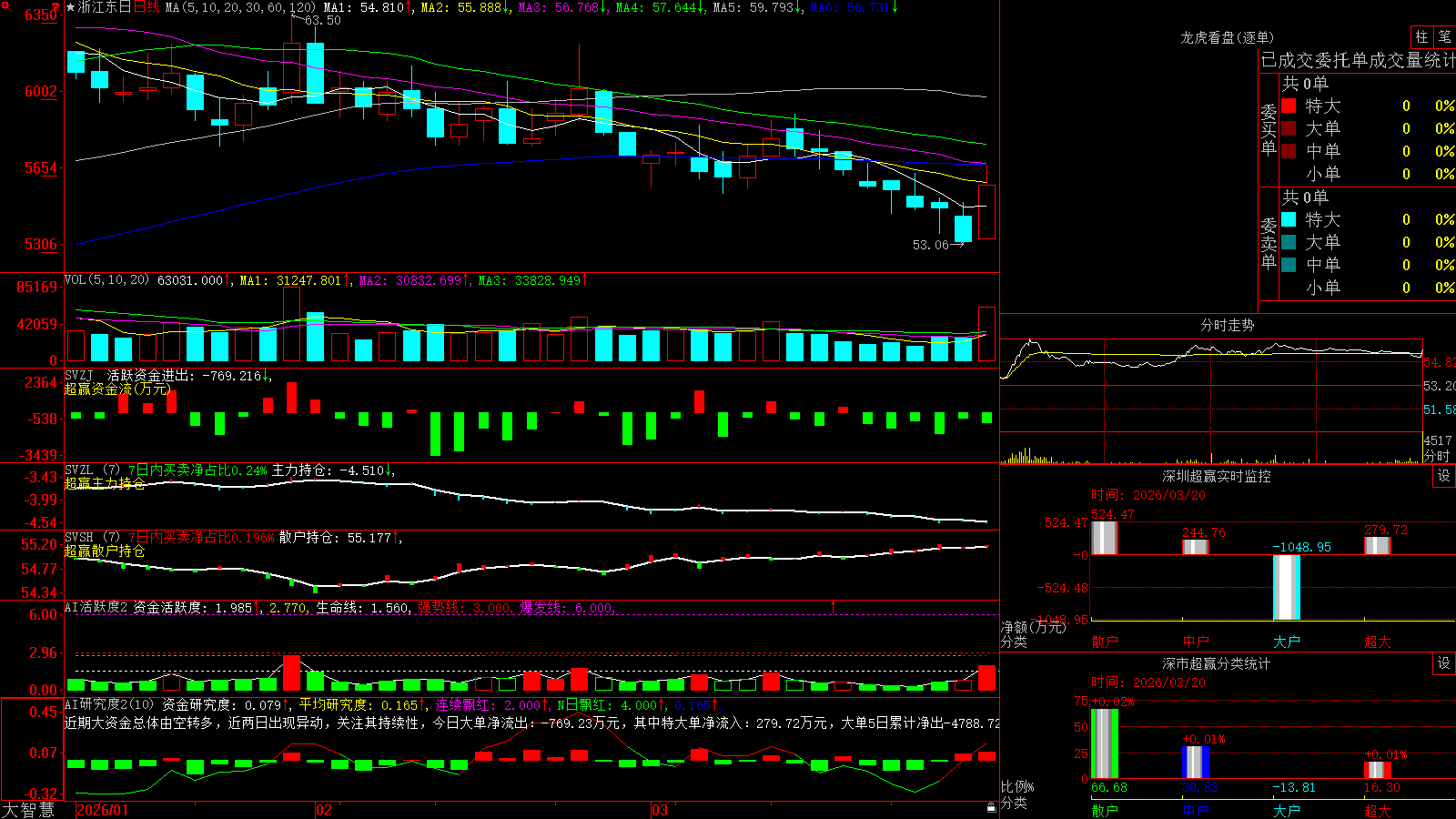Viewport: 1456px width, 819px height.
Task: Click the dark red 大单 buy-order swatch
Action: (1289, 128)
